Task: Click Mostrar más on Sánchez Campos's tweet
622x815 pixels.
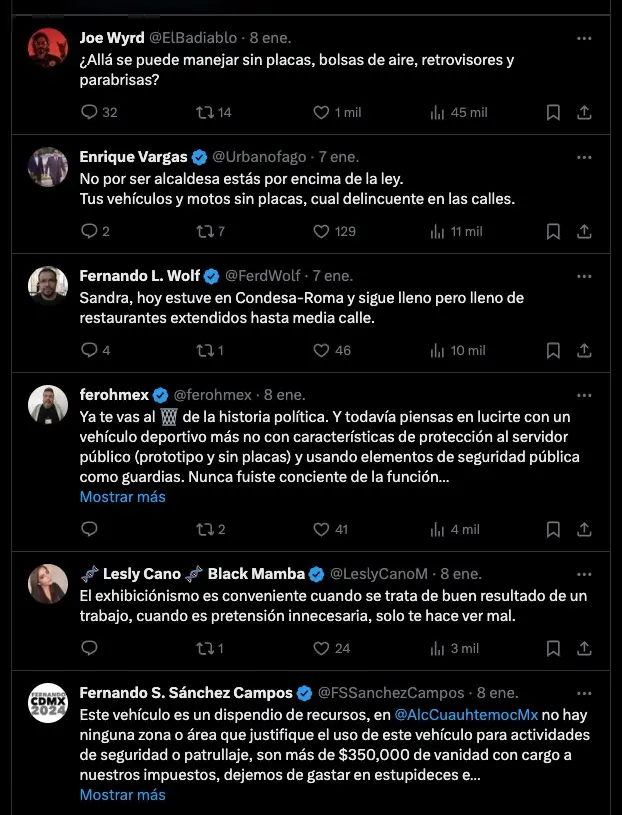Action: pyautogui.click(x=123, y=795)
